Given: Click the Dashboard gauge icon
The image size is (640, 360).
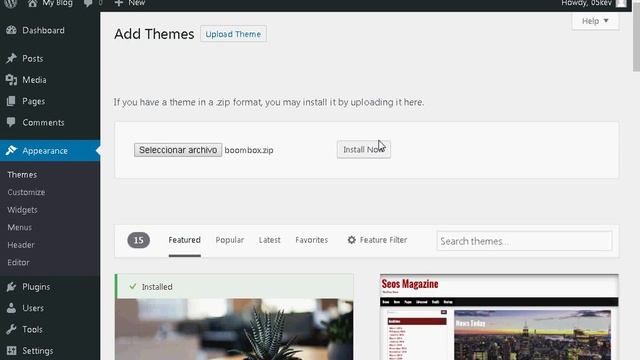Looking at the screenshot, I should [x=11, y=30].
